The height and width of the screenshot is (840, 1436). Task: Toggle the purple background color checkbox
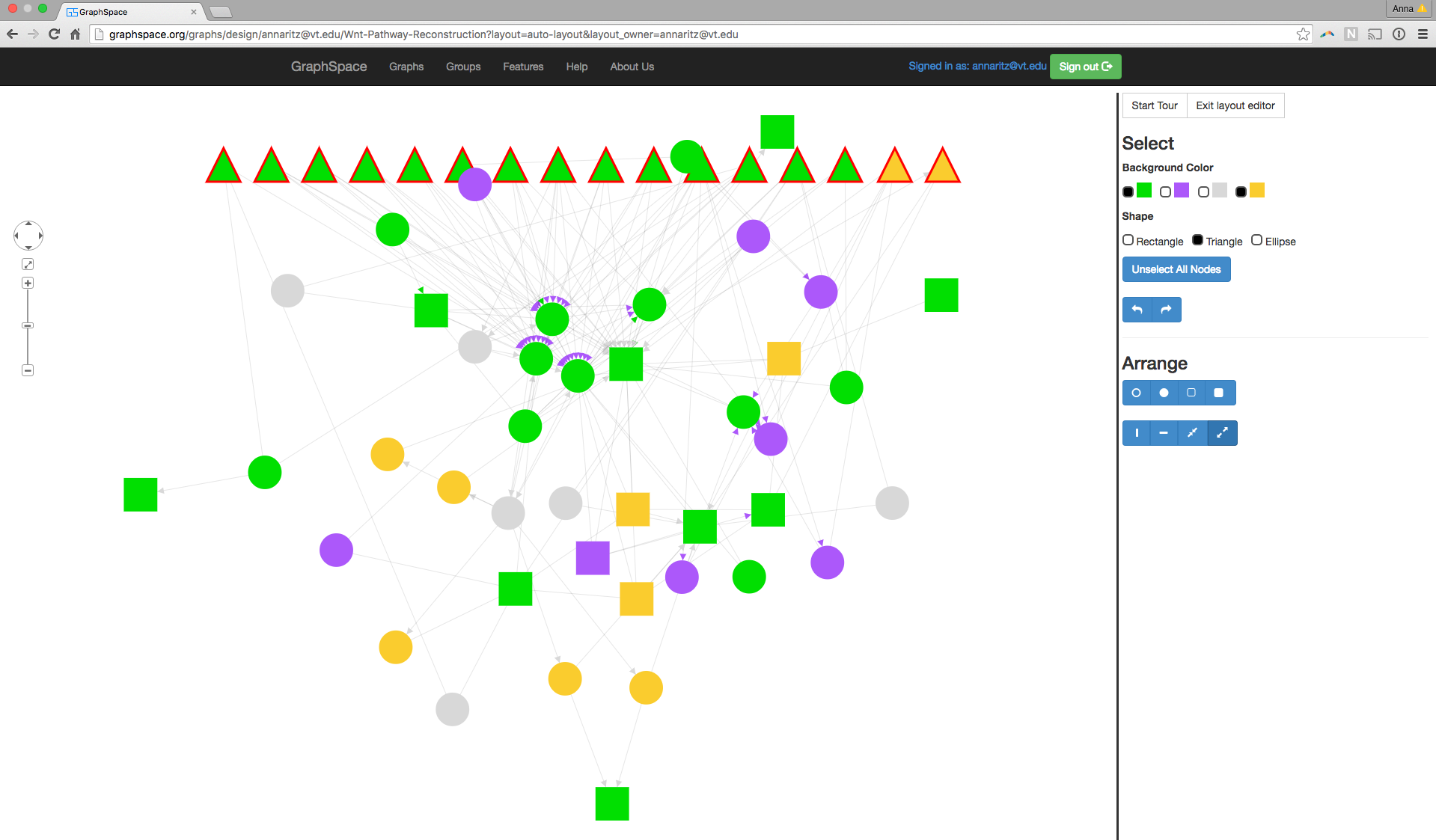point(1165,192)
